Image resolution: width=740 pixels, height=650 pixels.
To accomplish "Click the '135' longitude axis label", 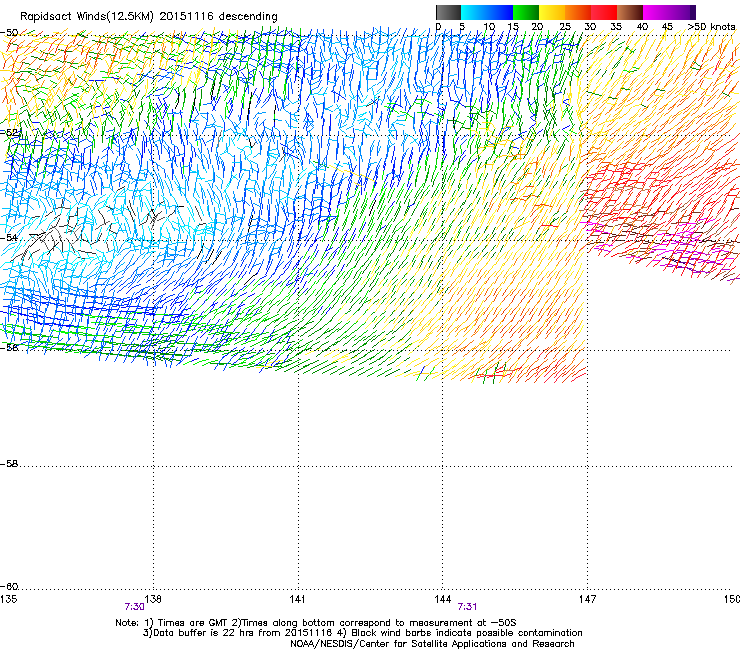I will point(9,599).
